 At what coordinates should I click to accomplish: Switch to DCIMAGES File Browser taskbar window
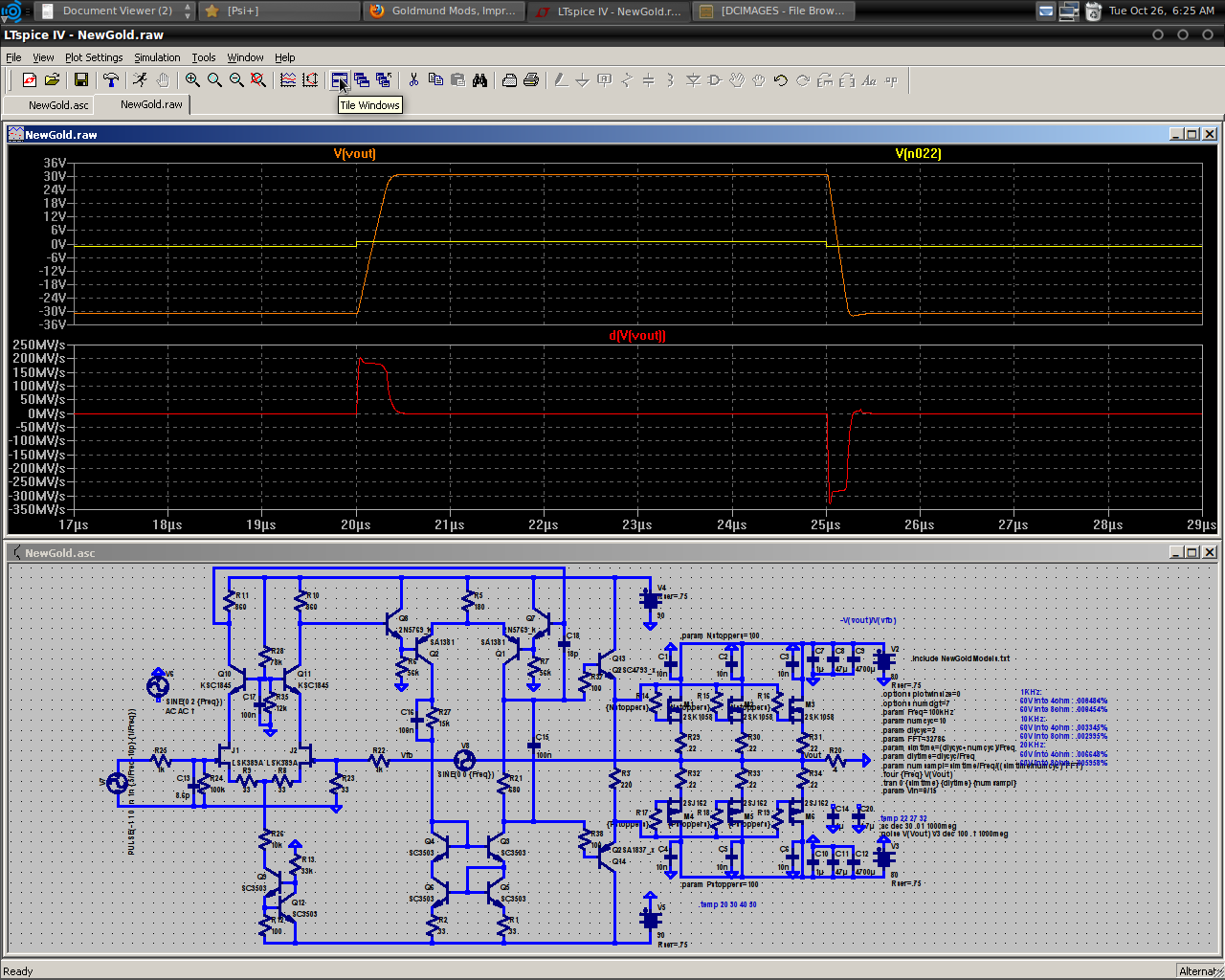tap(773, 11)
